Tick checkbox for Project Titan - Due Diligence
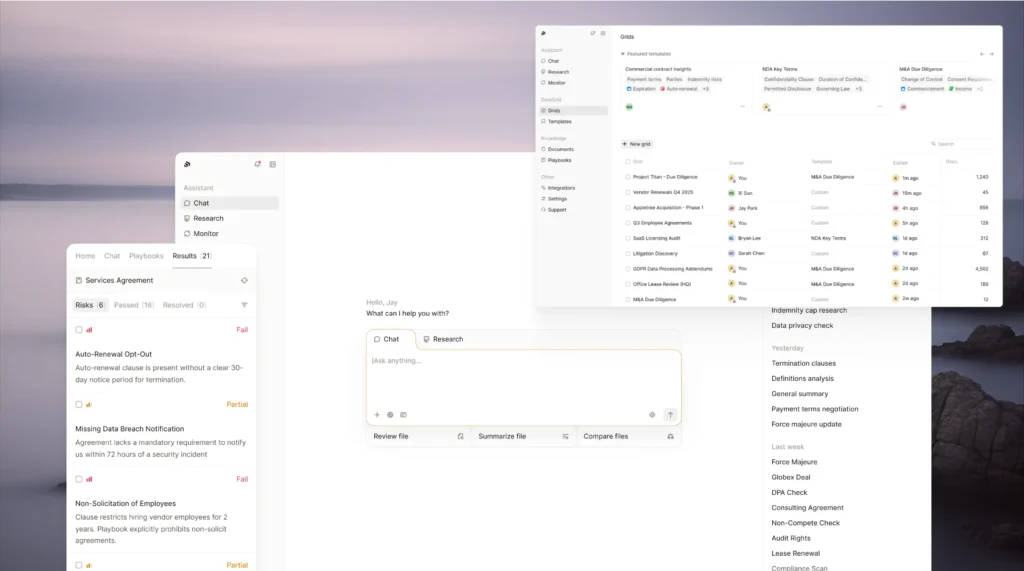Image resolution: width=1024 pixels, height=571 pixels. coord(627,177)
